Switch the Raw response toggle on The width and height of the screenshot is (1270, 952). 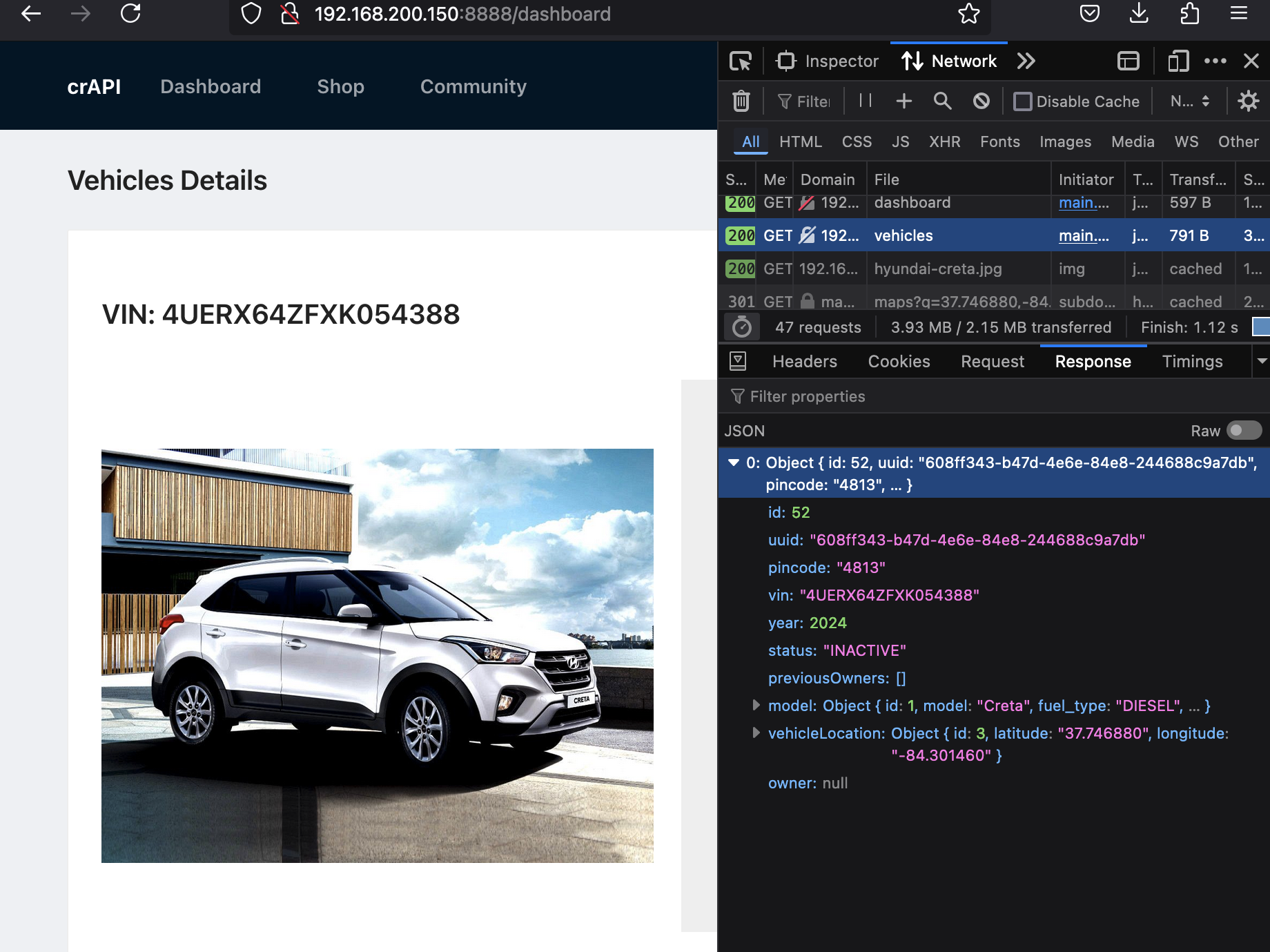point(1244,431)
